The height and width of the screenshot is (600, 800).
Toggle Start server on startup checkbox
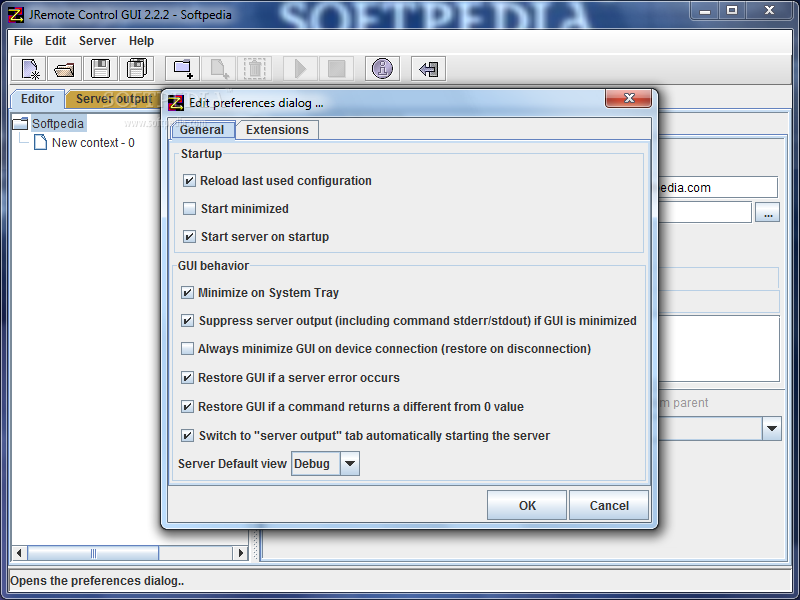[x=189, y=236]
